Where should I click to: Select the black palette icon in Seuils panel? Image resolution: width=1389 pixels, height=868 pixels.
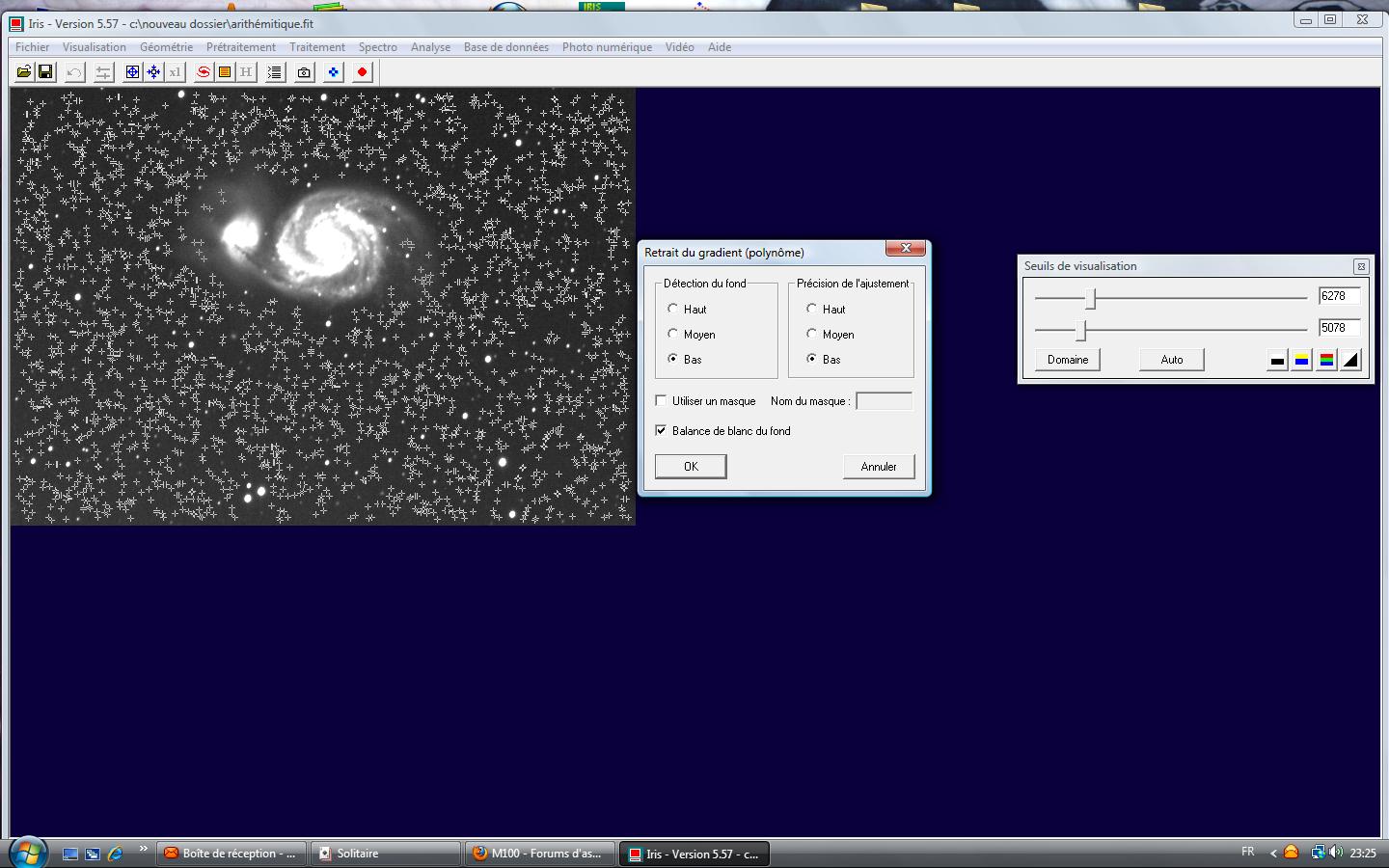click(1277, 360)
